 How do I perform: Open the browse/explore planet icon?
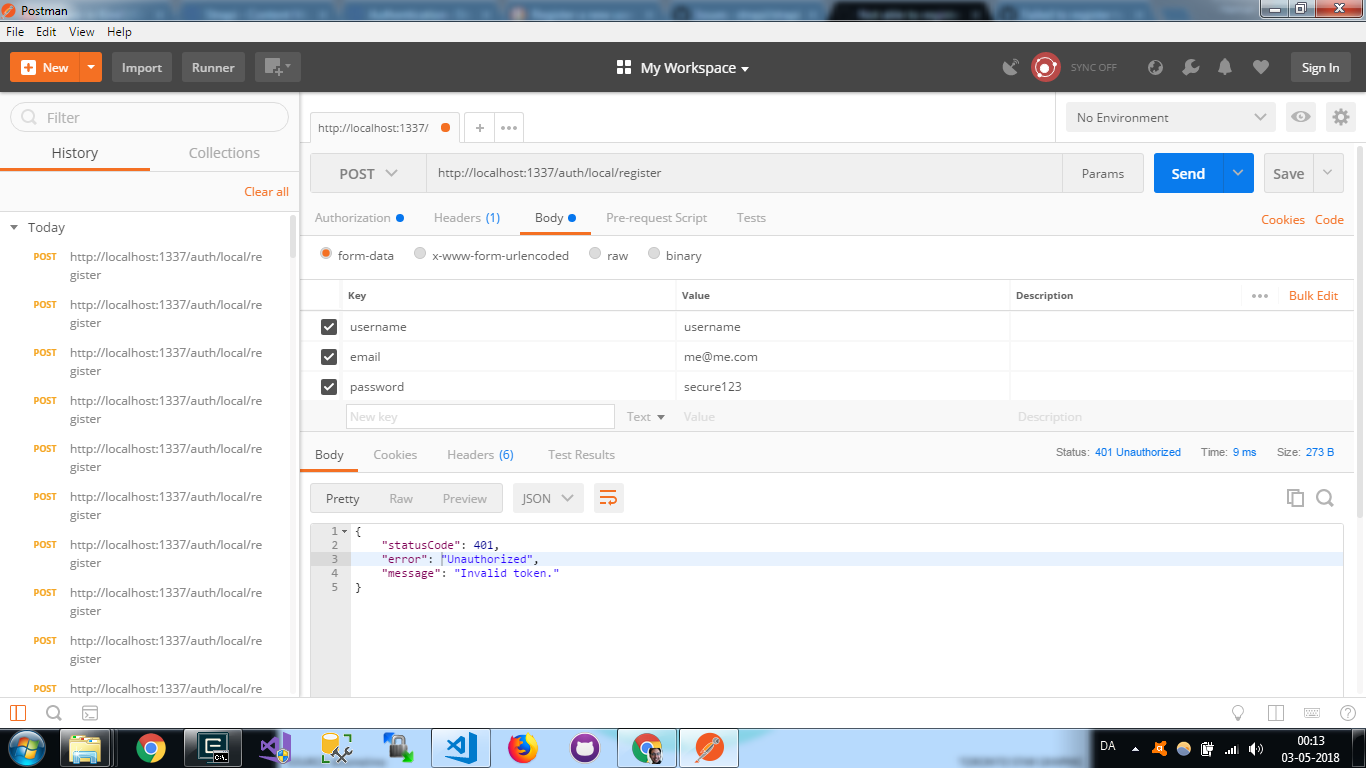[x=1155, y=67]
